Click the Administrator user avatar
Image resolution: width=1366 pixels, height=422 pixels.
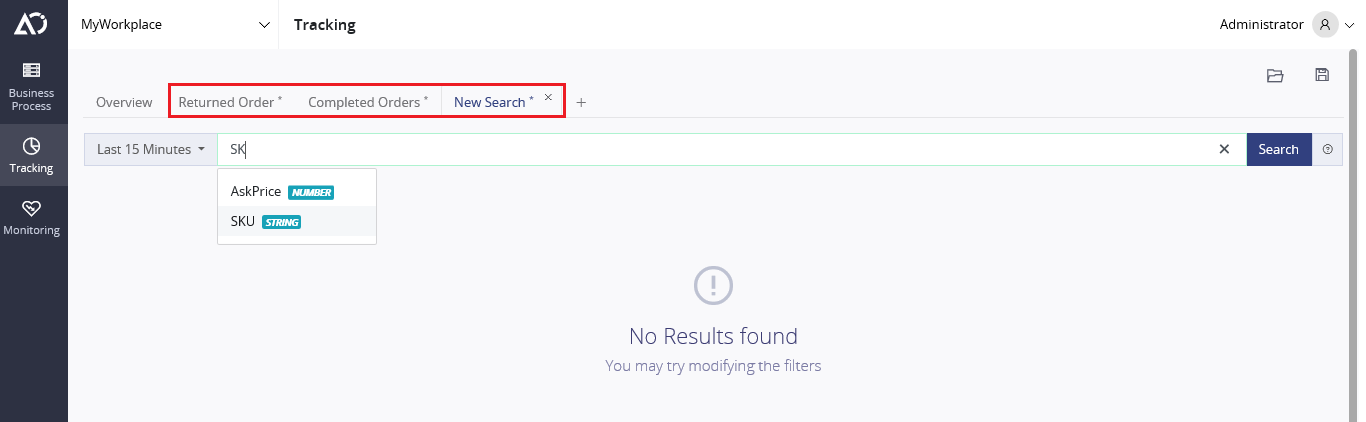[x=1325, y=24]
